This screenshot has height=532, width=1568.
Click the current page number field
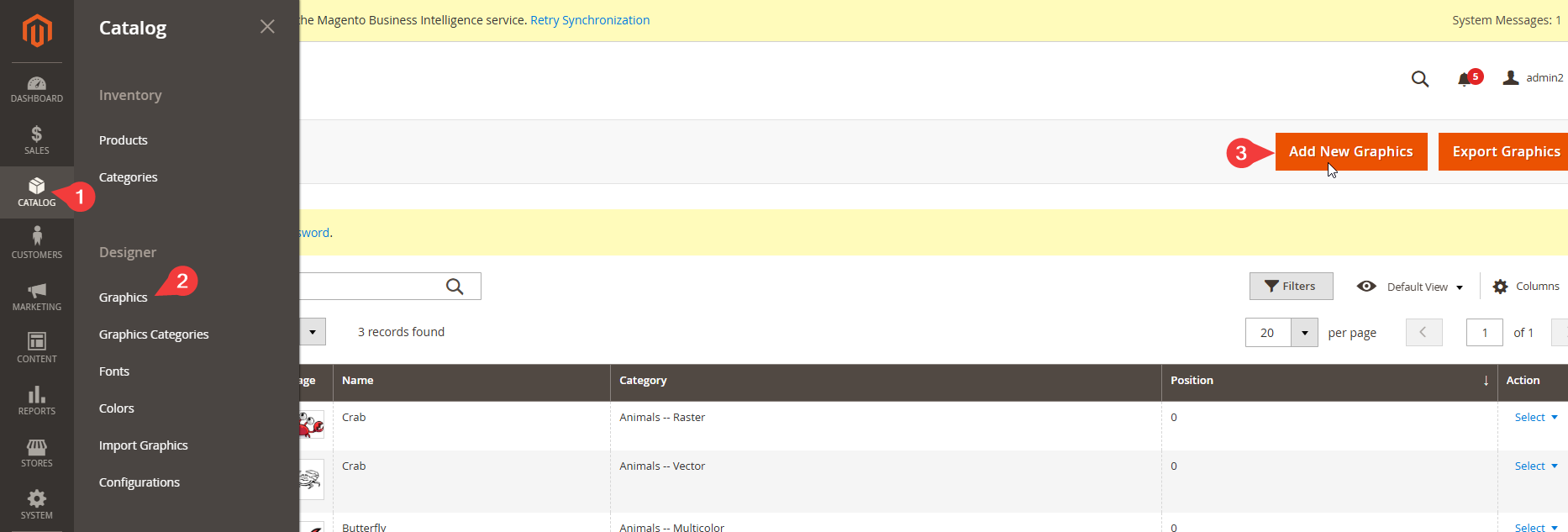click(x=1484, y=333)
